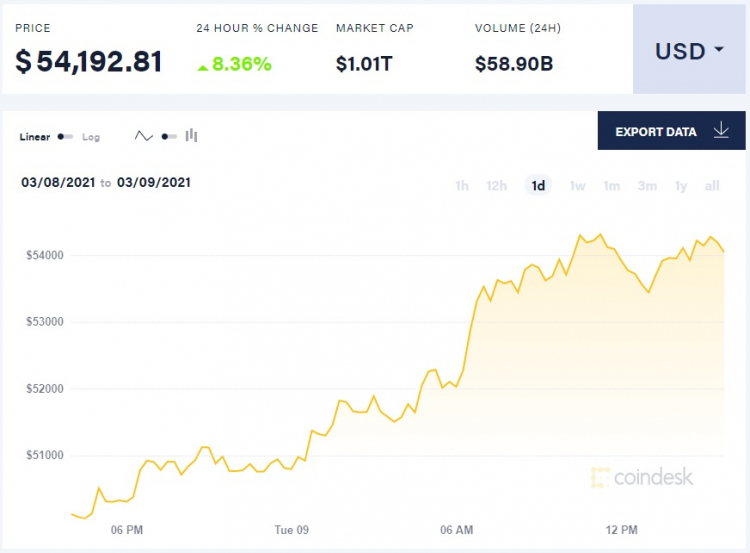Toggle the Linear/Log scale switch
Screen dimensions: 750x553
coord(65,137)
